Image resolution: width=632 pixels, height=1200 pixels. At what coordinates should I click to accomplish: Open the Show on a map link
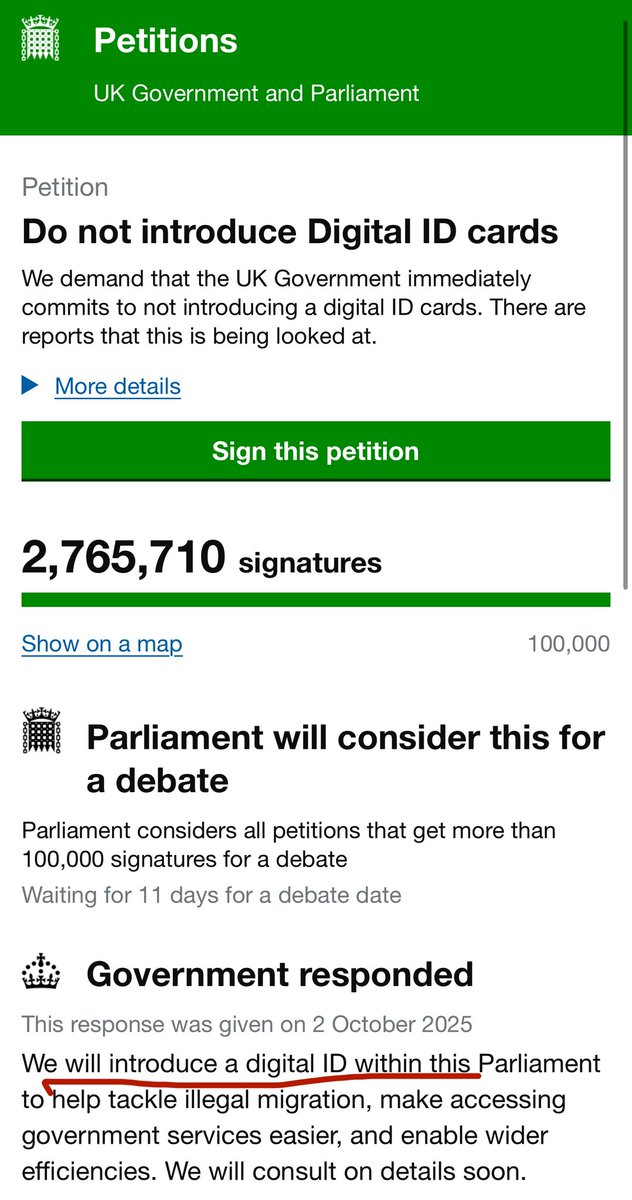[x=102, y=643]
